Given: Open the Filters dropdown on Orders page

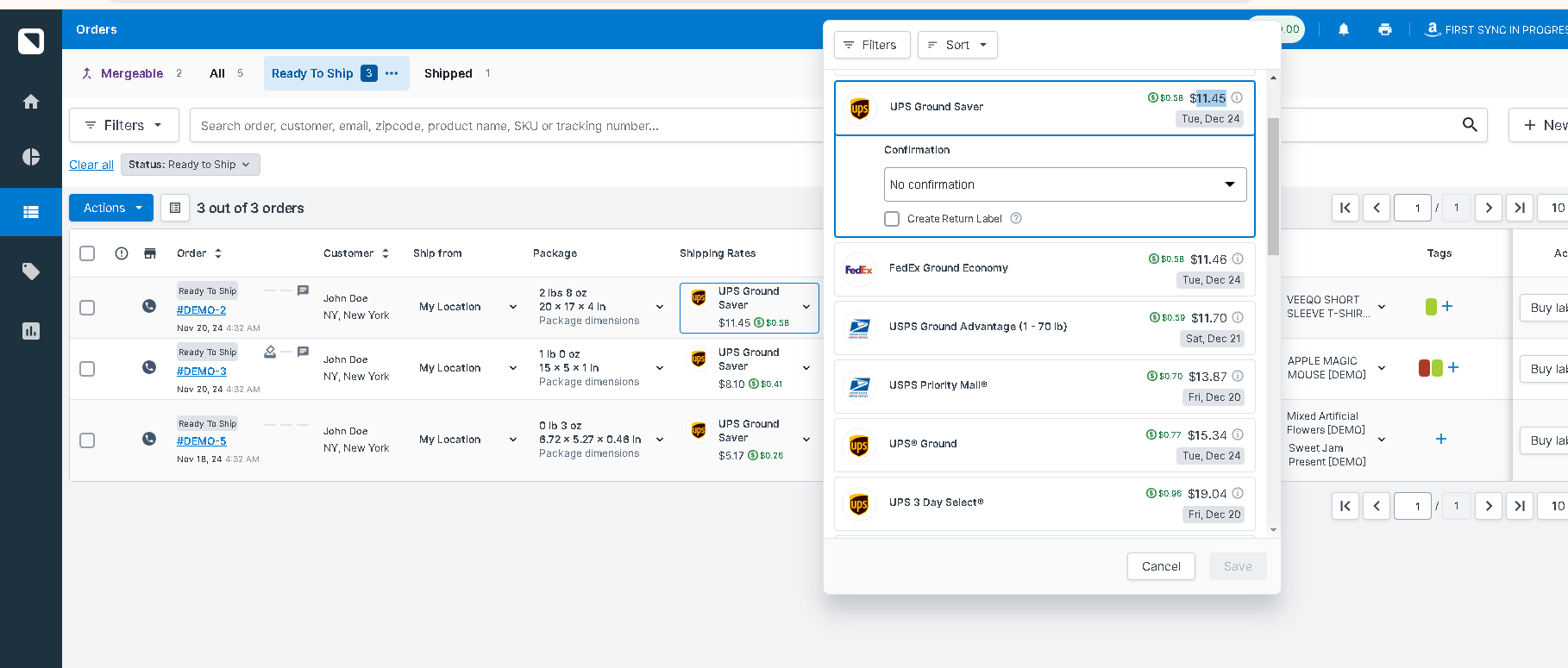Looking at the screenshot, I should [124, 125].
